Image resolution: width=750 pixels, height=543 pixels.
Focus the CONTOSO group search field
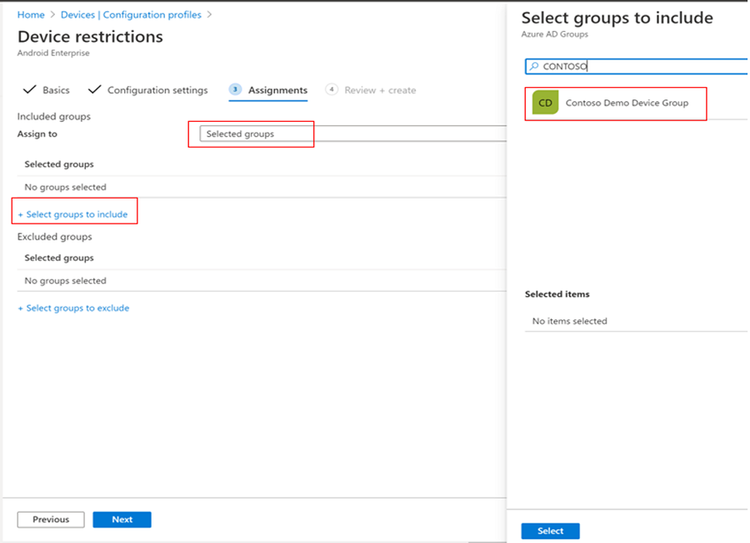[640, 67]
